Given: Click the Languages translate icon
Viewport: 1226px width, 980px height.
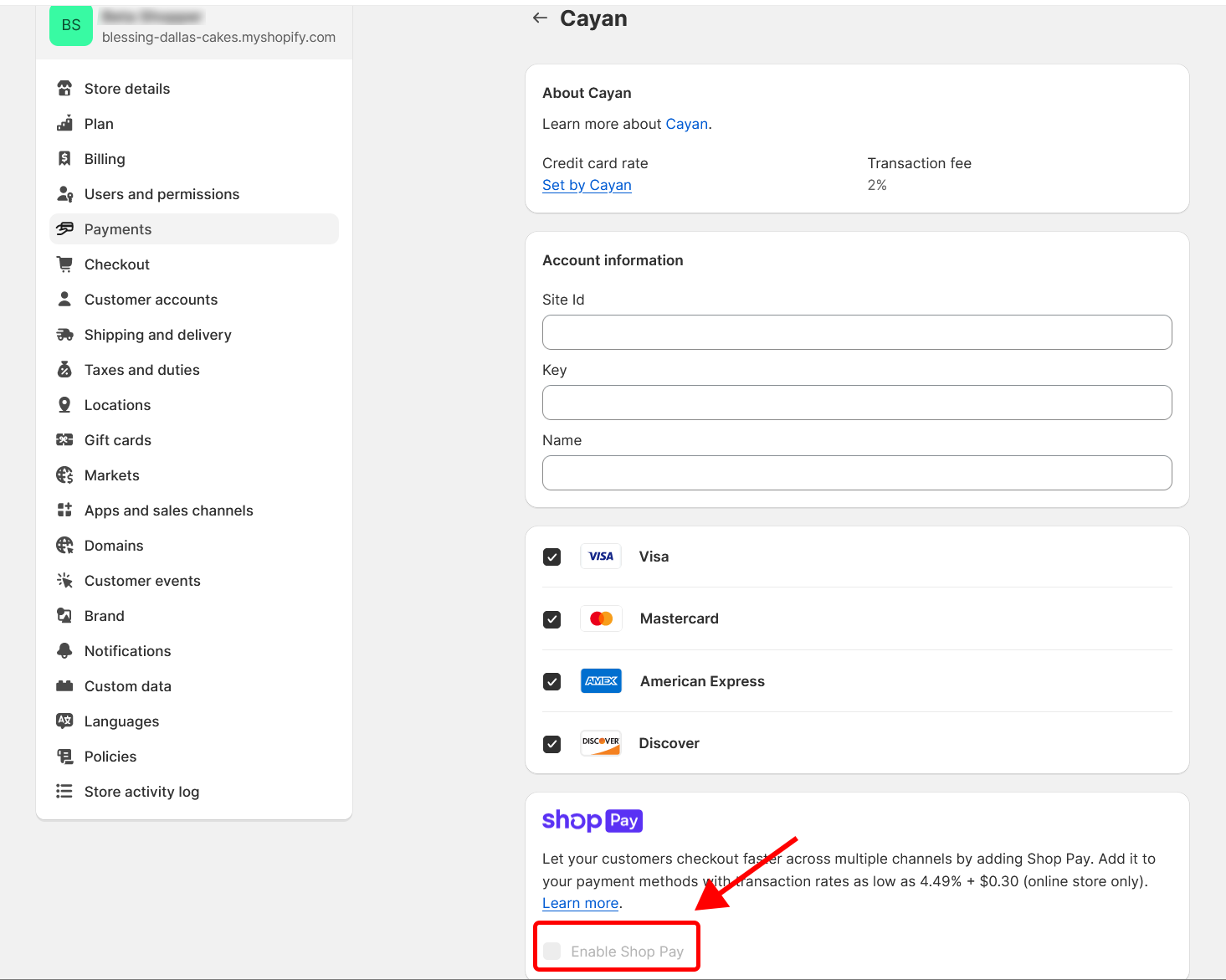Looking at the screenshot, I should coord(64,721).
